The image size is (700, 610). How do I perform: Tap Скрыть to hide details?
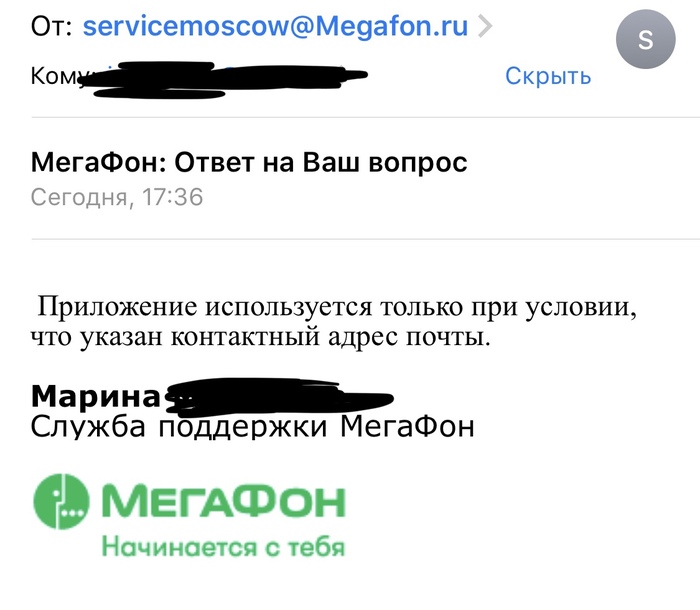coord(548,75)
